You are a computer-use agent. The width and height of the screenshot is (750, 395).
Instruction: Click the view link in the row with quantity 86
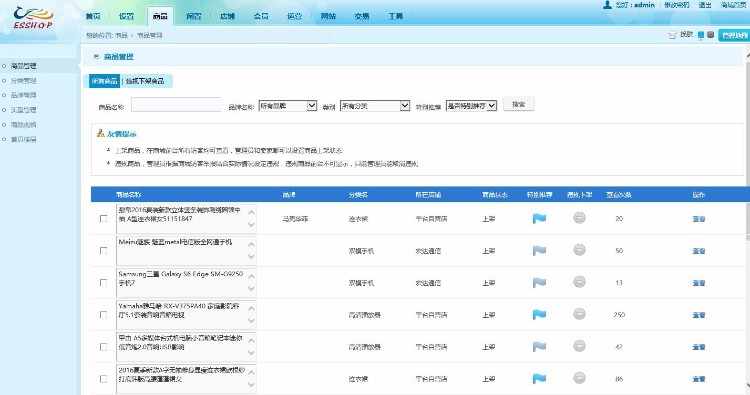click(699, 379)
